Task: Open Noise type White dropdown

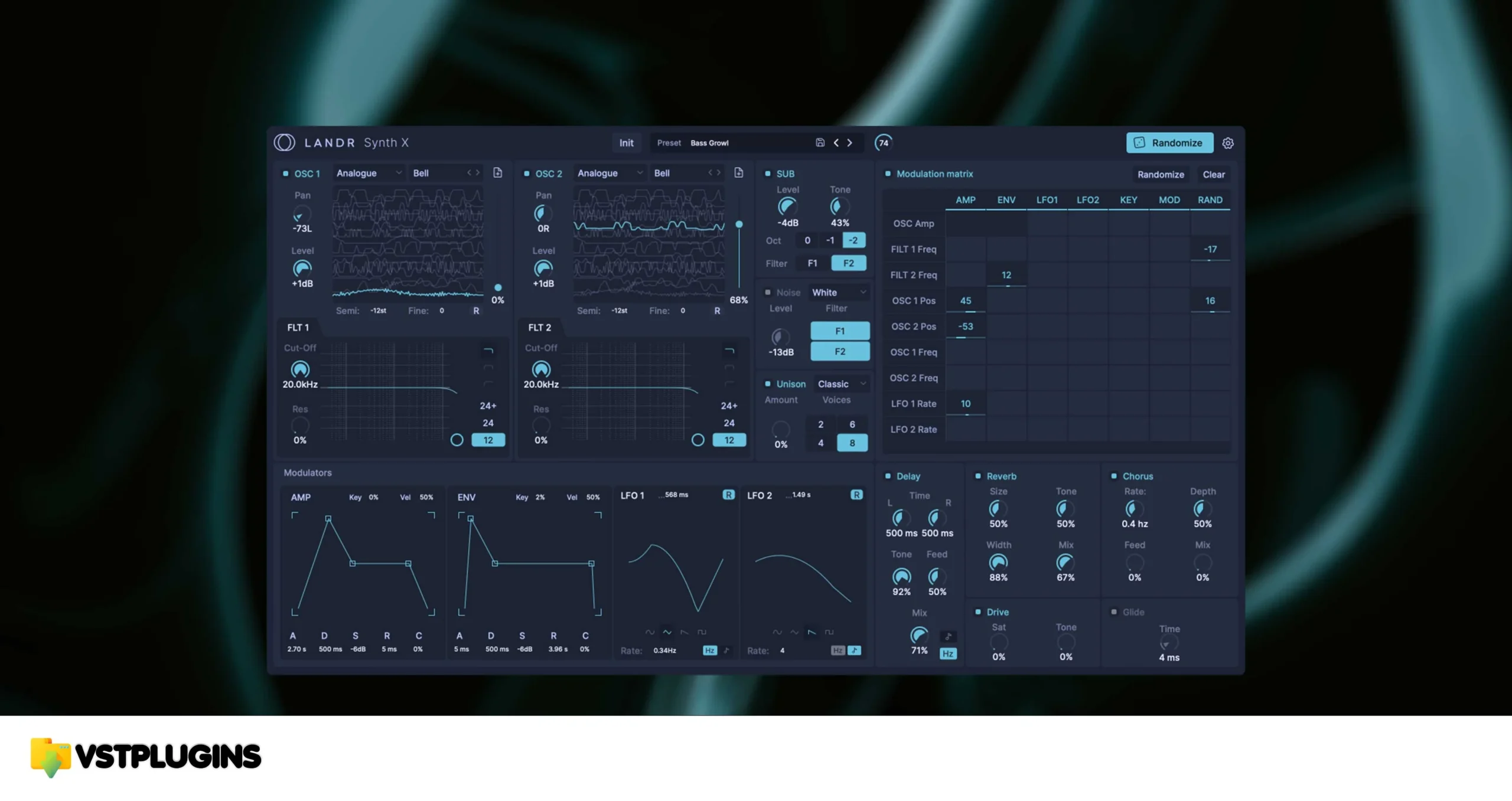Action: click(839, 292)
